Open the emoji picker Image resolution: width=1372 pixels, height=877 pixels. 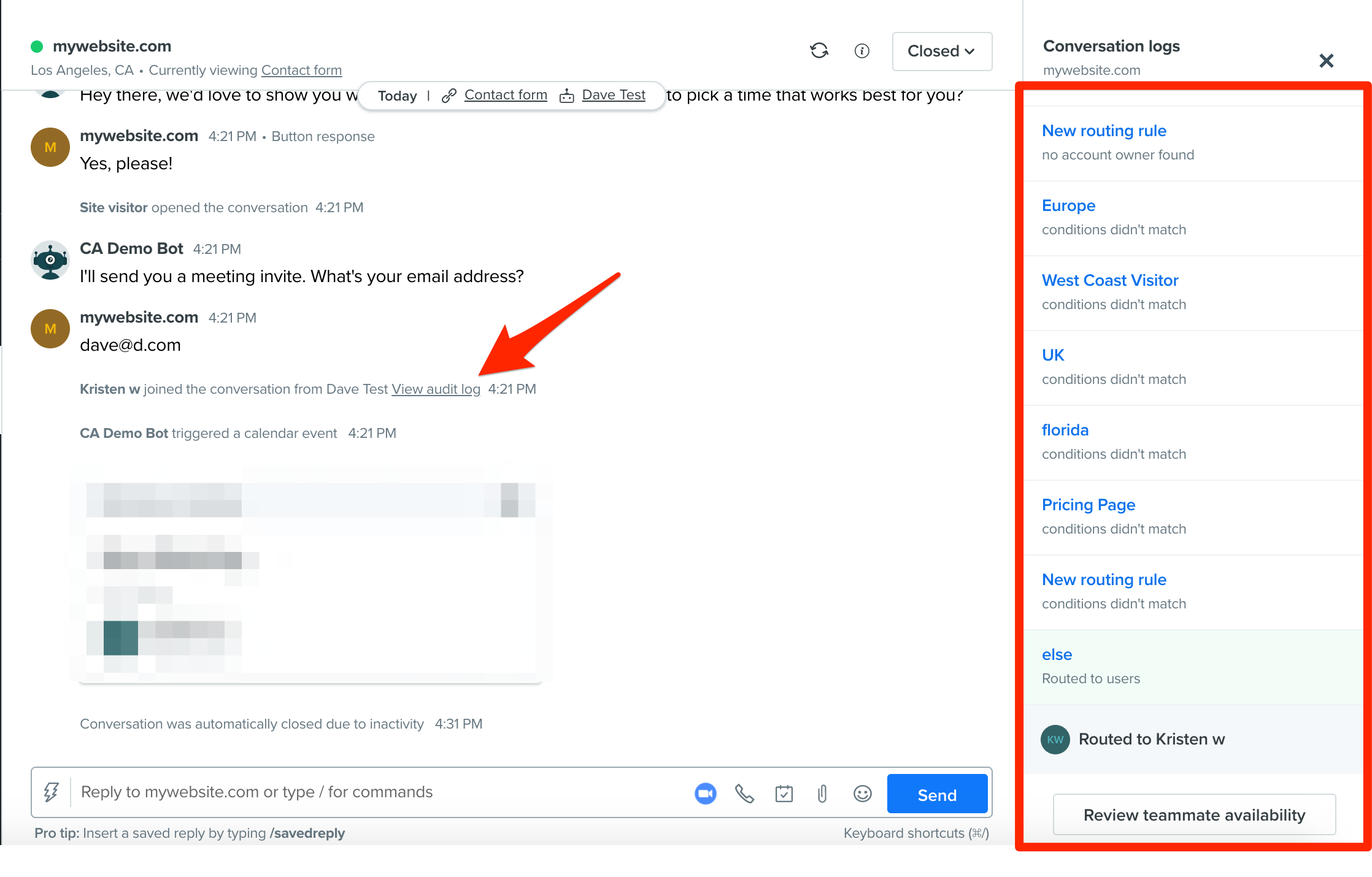tap(862, 794)
